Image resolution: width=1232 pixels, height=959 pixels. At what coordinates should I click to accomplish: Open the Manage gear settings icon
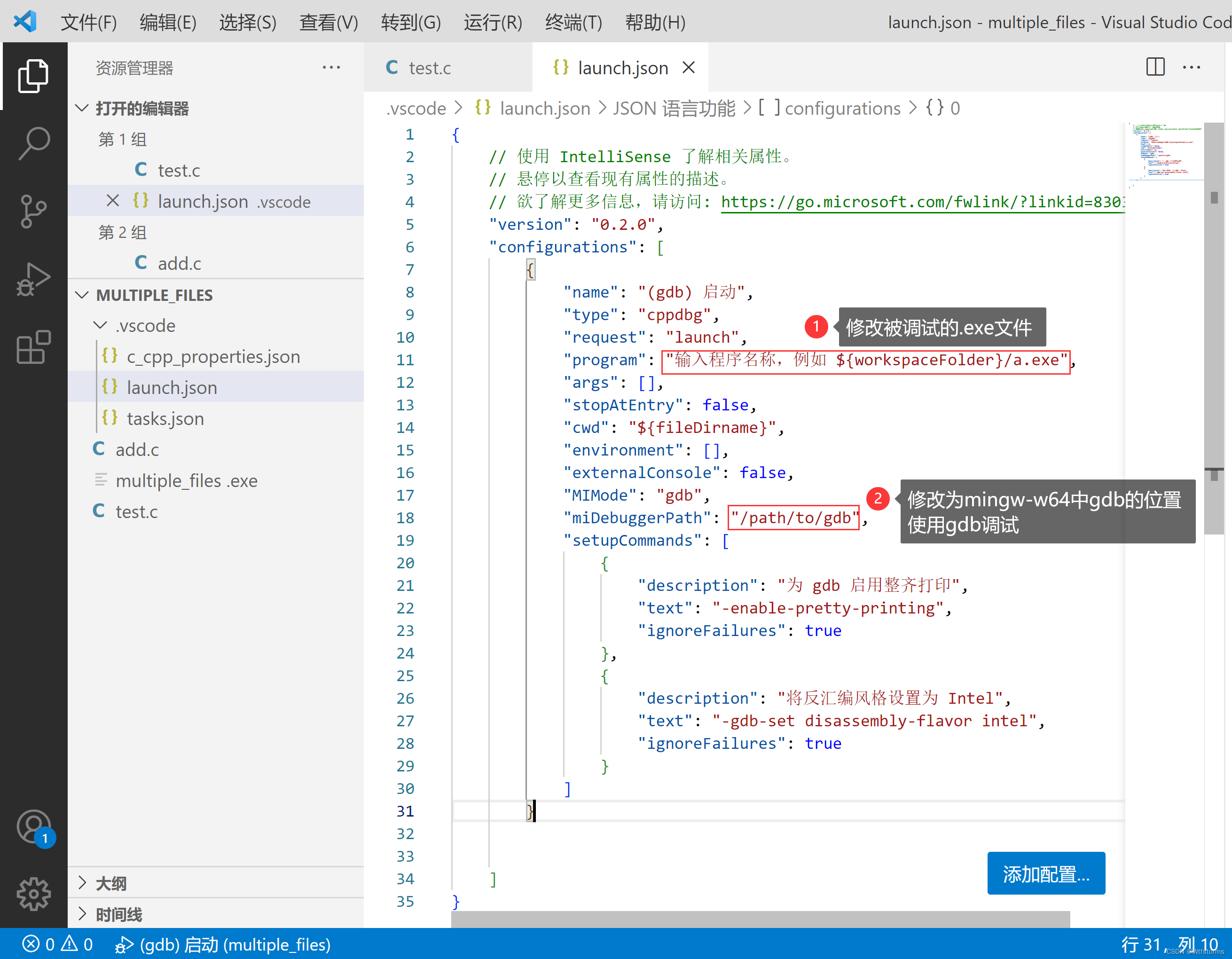click(x=33, y=894)
